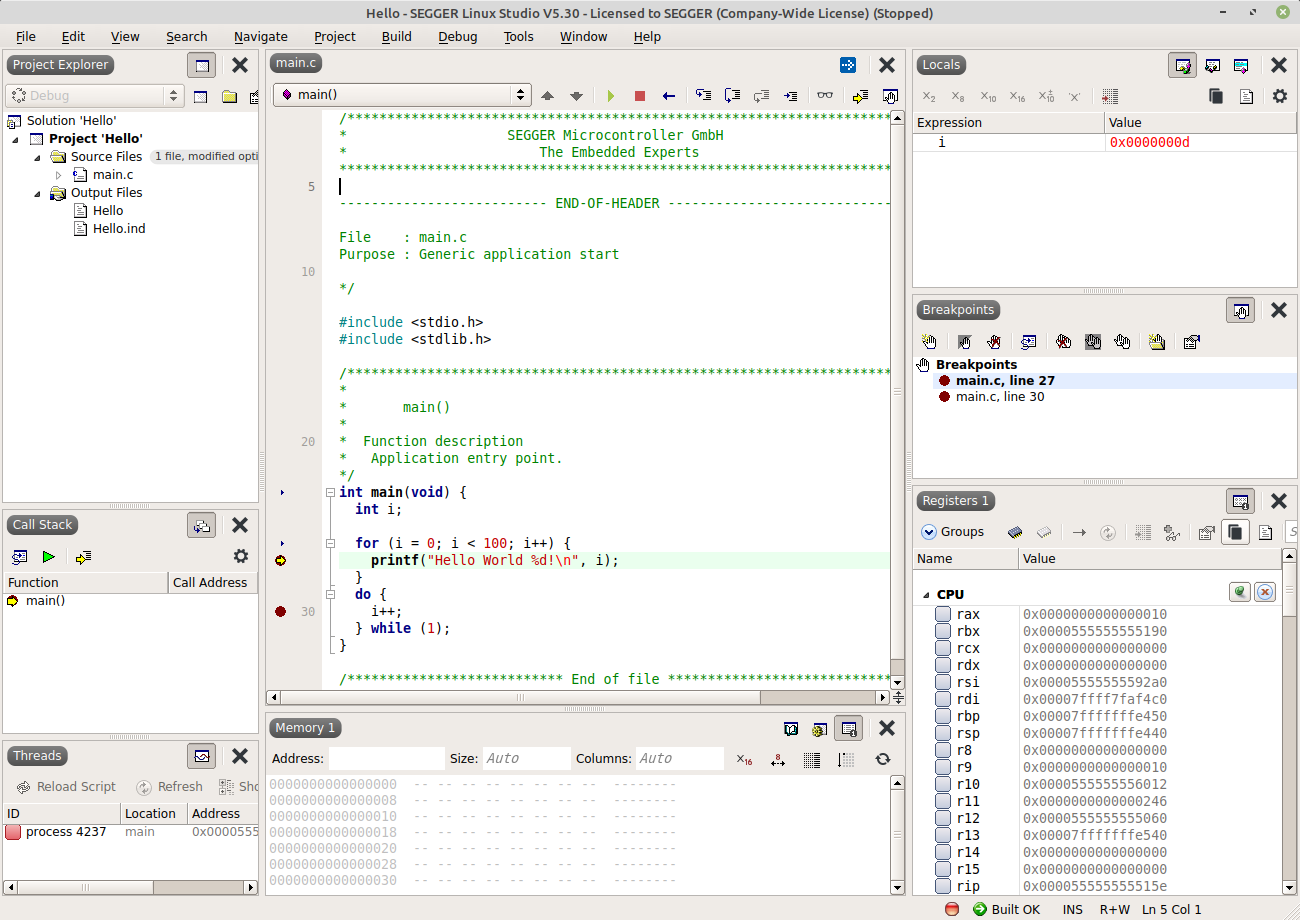Screen dimensions: 1300x920
Task: Click binary x2 display format in Locals
Action: coord(929,97)
